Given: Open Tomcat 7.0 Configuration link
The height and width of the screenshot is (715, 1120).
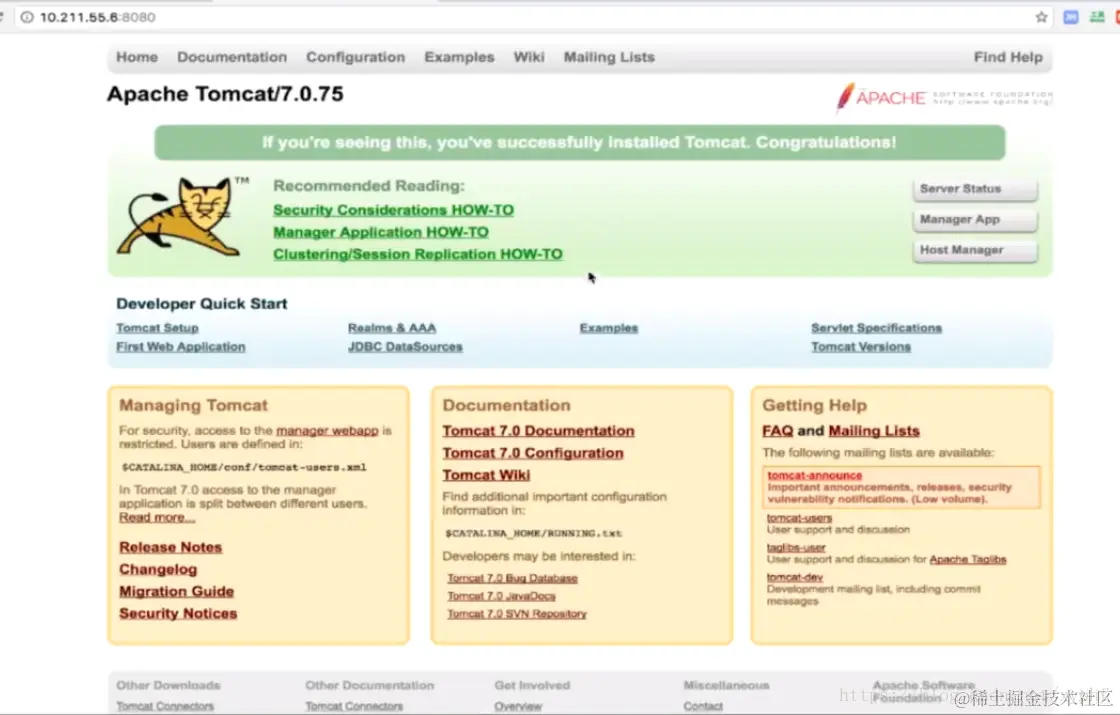Looking at the screenshot, I should pyautogui.click(x=532, y=453).
